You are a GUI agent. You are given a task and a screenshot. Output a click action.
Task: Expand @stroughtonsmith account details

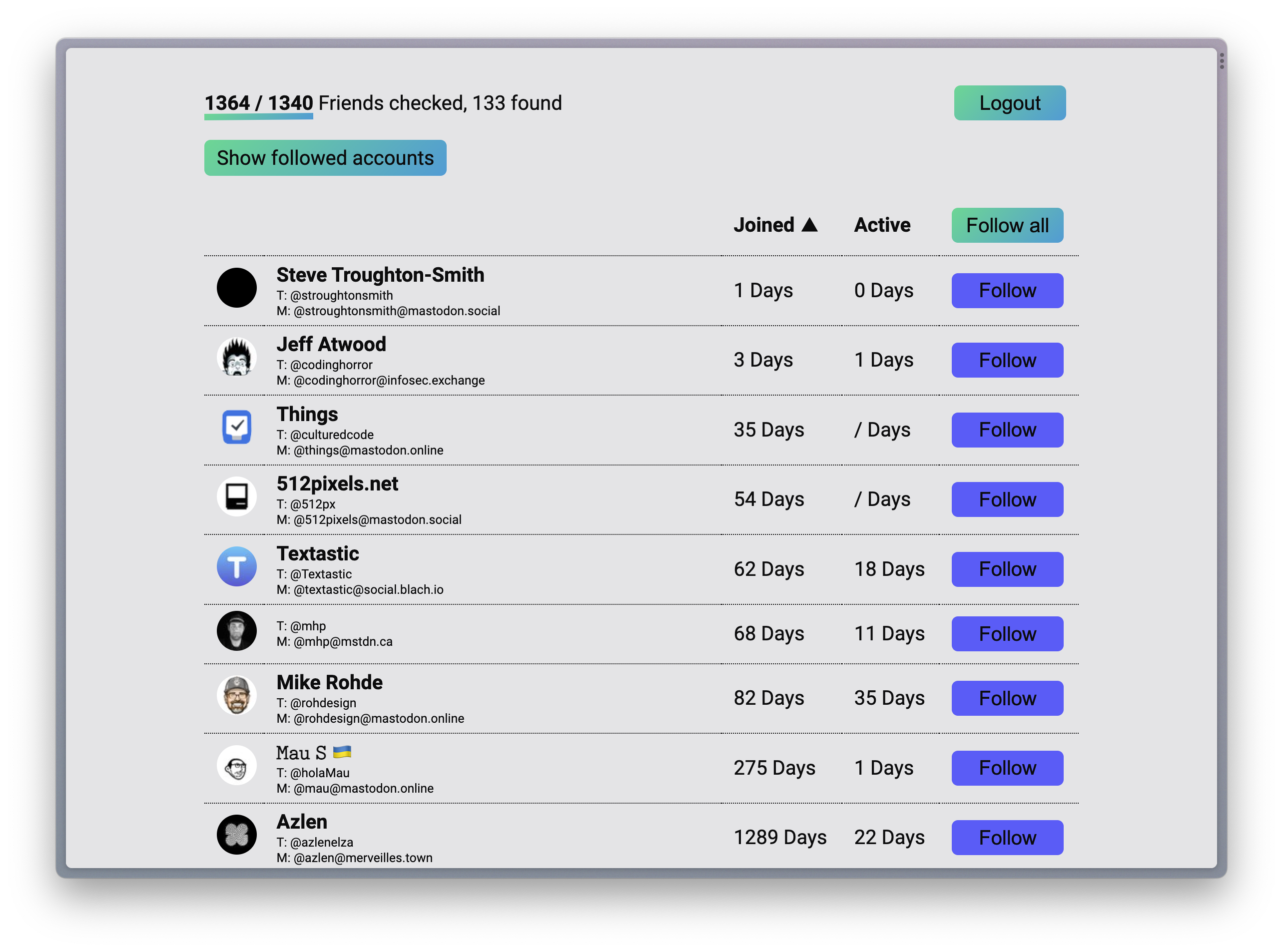380,274
